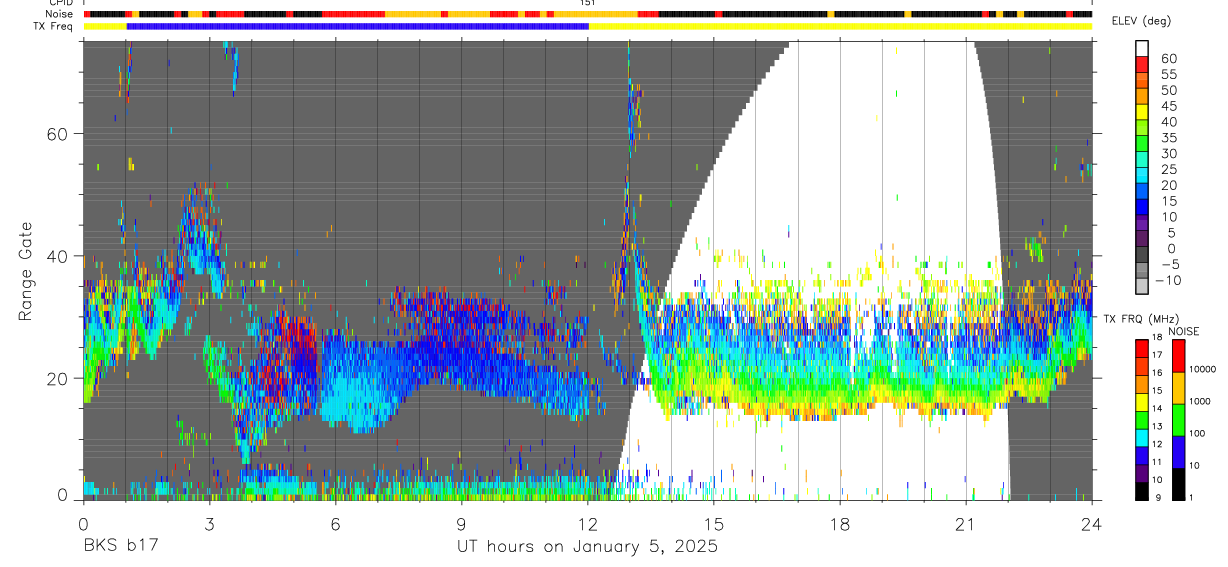Viewport: 1228px width, 567px height.
Task: Click x-axis tick label '6'
Action: [335, 524]
